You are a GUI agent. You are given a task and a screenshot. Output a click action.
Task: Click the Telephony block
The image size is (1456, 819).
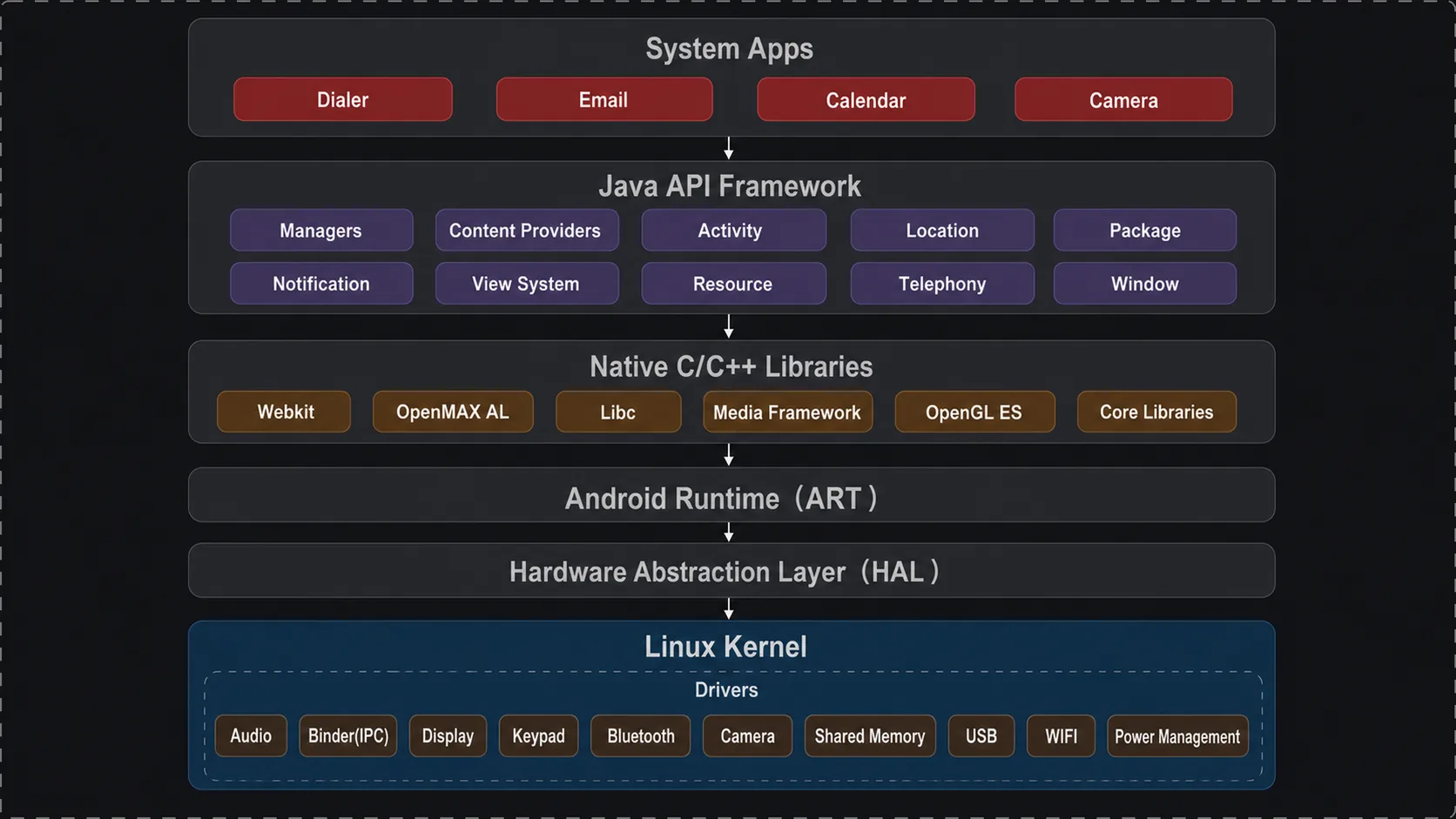pyautogui.click(x=942, y=283)
